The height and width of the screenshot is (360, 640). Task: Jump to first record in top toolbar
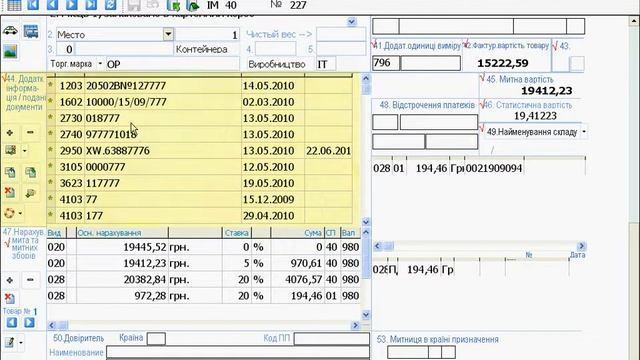click(x=33, y=5)
